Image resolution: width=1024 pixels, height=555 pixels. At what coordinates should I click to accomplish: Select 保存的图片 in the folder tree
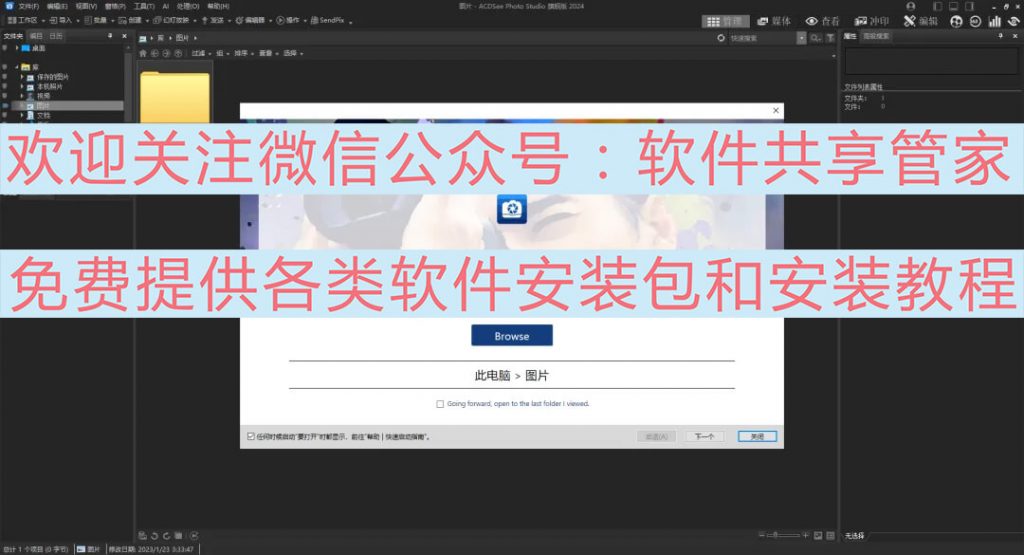coord(52,77)
